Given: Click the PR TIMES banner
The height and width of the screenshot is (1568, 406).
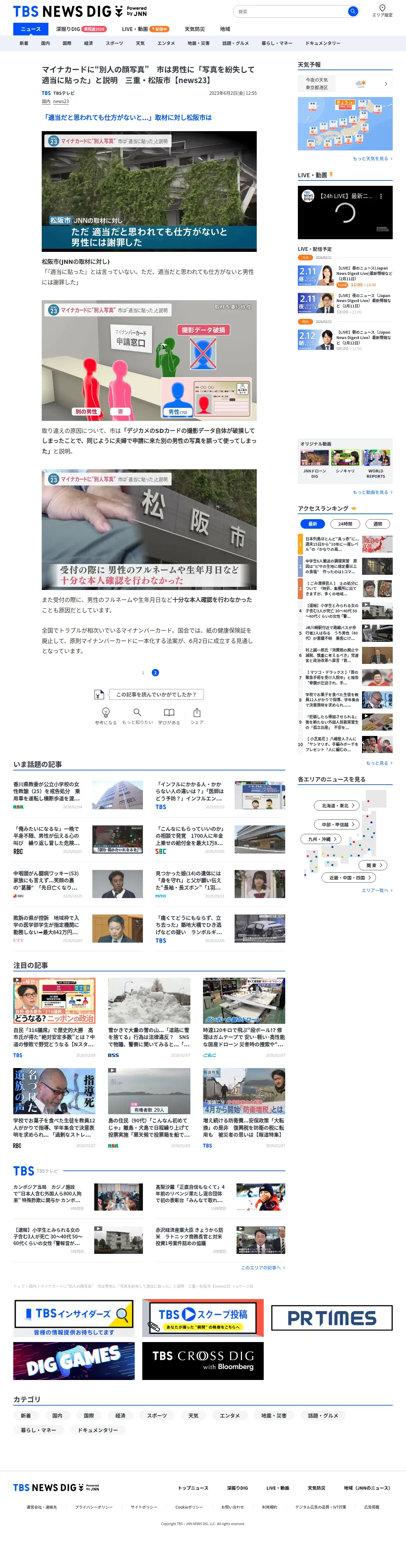Looking at the screenshot, I should point(332,1318).
